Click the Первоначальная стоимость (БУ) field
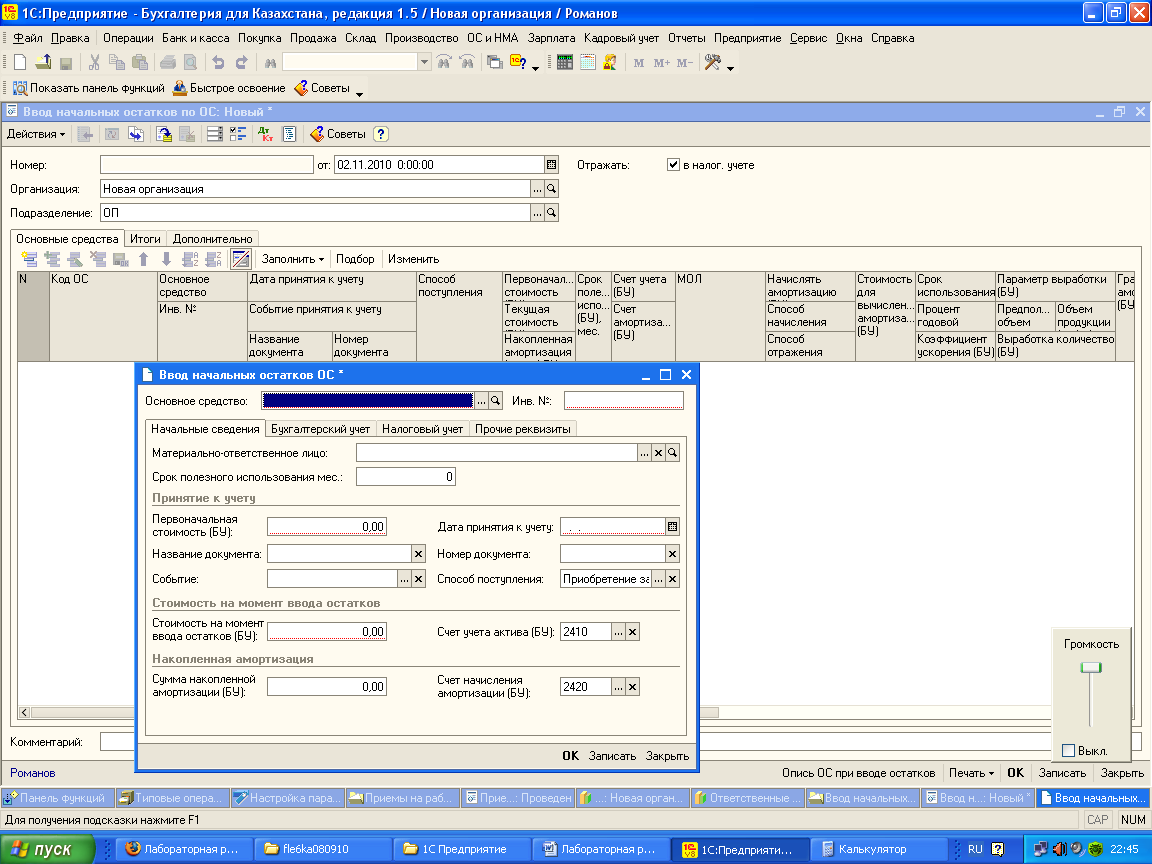This screenshot has width=1152, height=864. coord(326,527)
